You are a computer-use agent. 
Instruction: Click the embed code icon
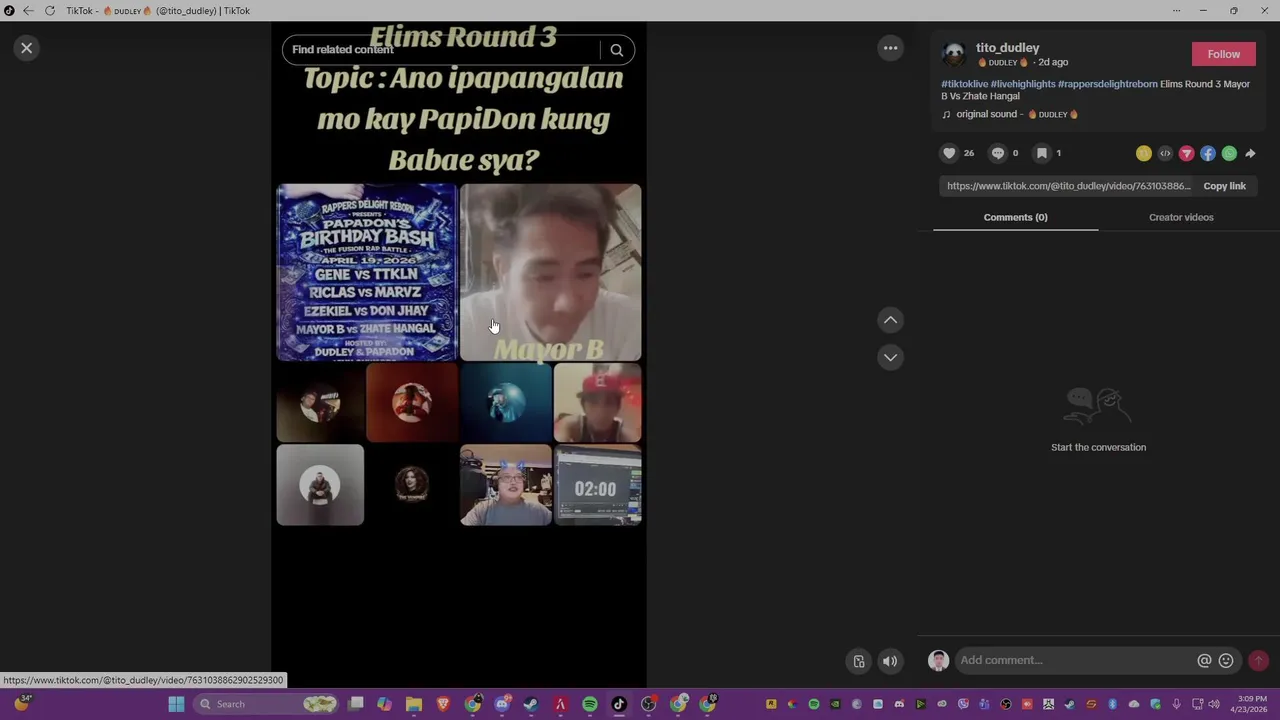[1165, 153]
